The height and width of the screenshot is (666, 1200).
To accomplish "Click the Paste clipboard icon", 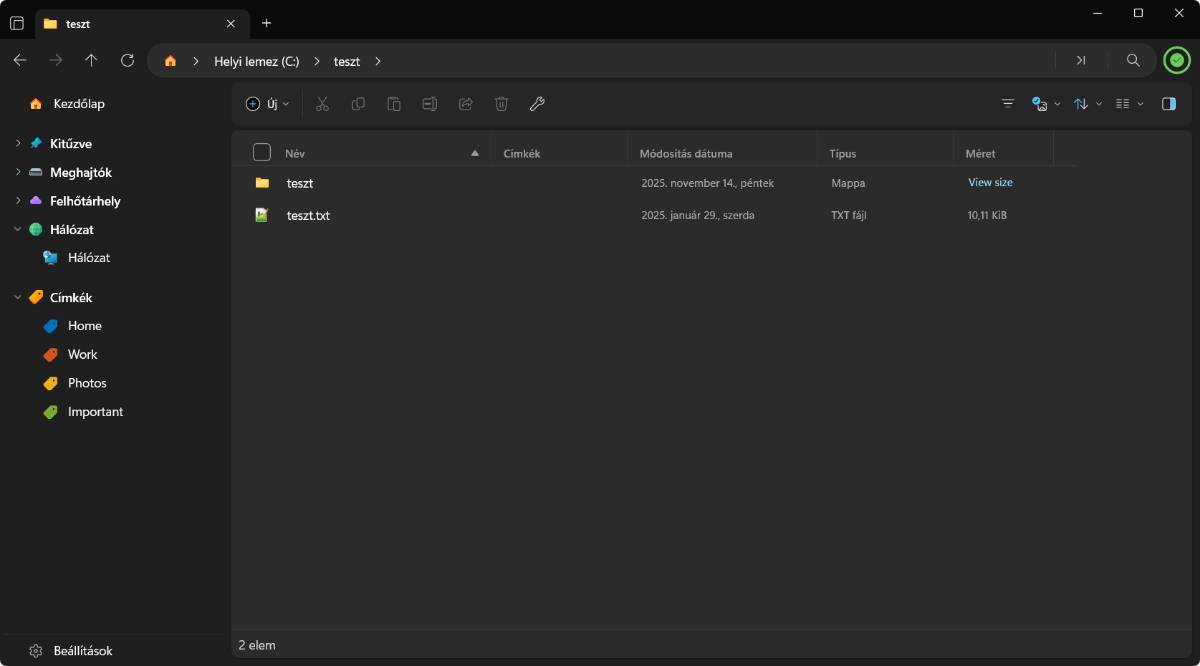I will click(x=394, y=104).
